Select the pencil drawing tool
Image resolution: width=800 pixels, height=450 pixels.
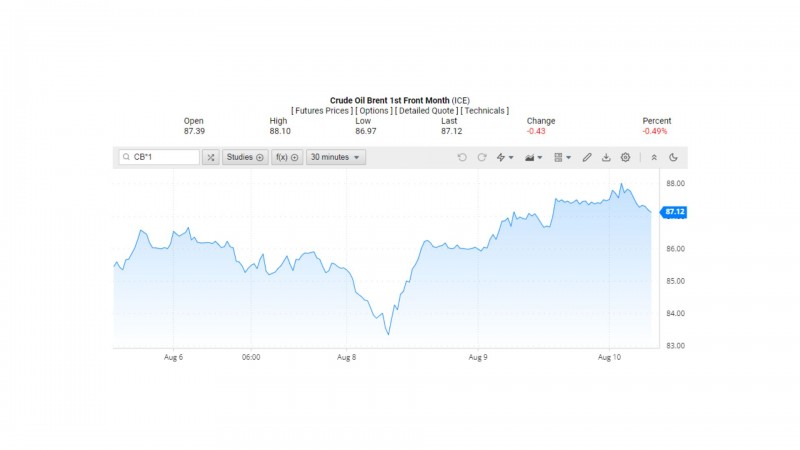tap(587, 157)
